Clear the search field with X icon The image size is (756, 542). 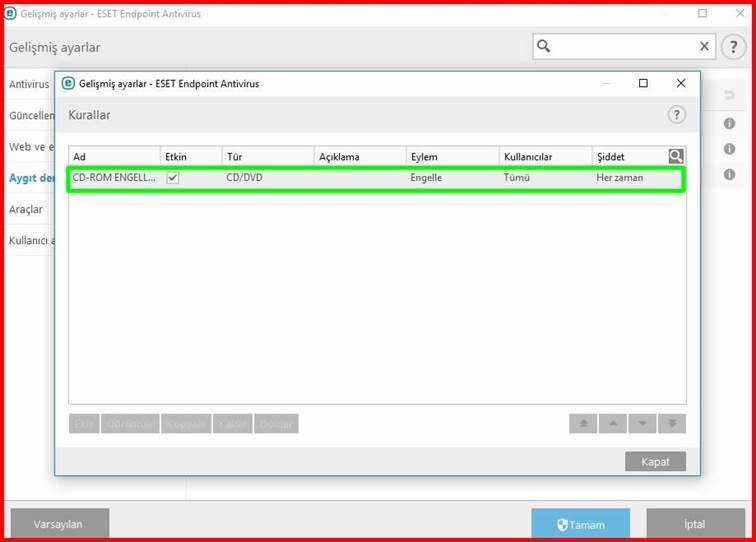[704, 46]
